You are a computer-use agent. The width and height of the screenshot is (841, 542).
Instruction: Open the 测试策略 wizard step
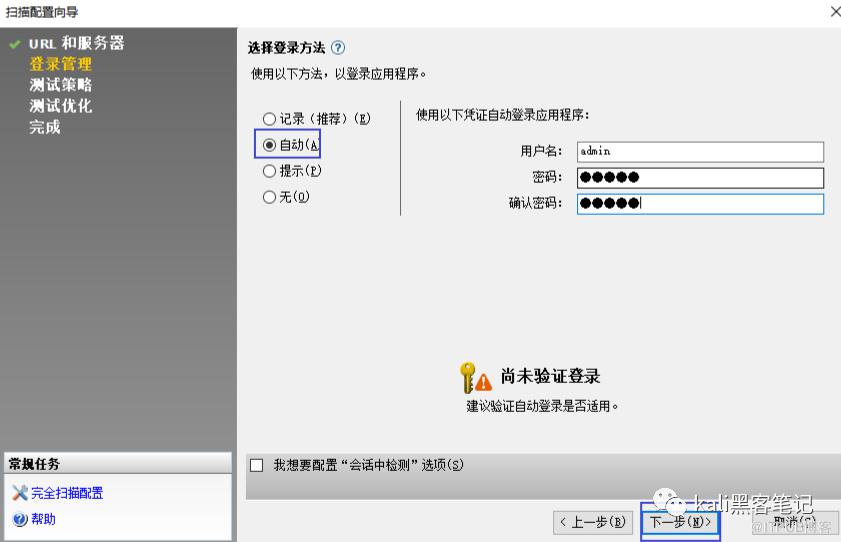coord(61,85)
